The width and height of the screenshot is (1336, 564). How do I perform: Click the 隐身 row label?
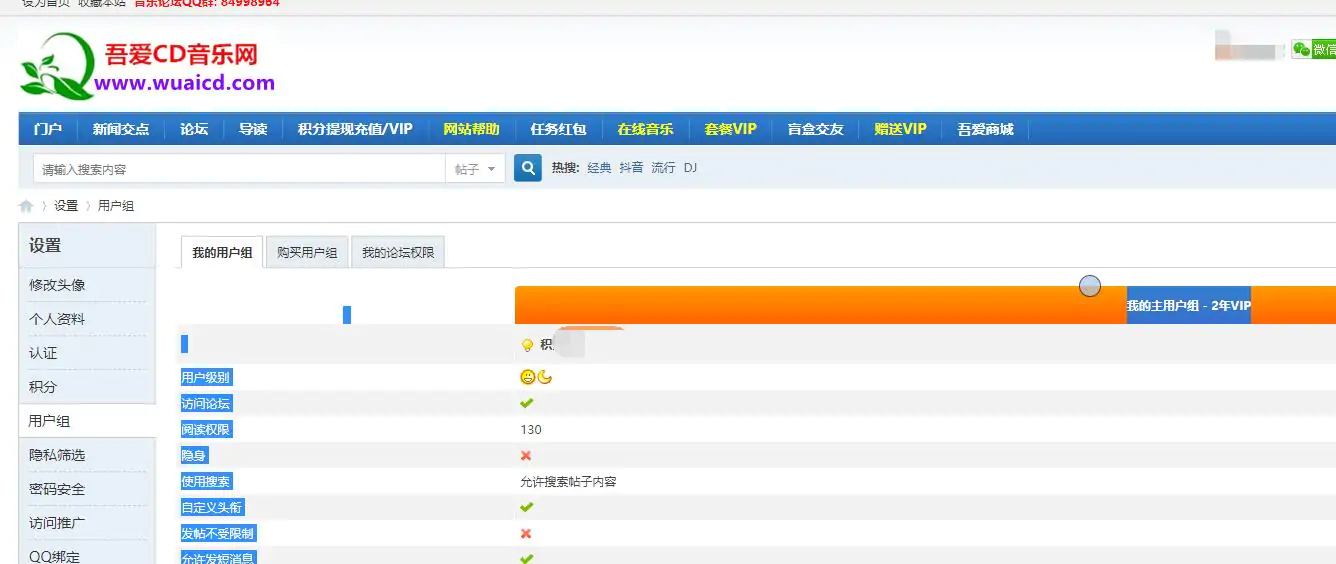(x=193, y=455)
